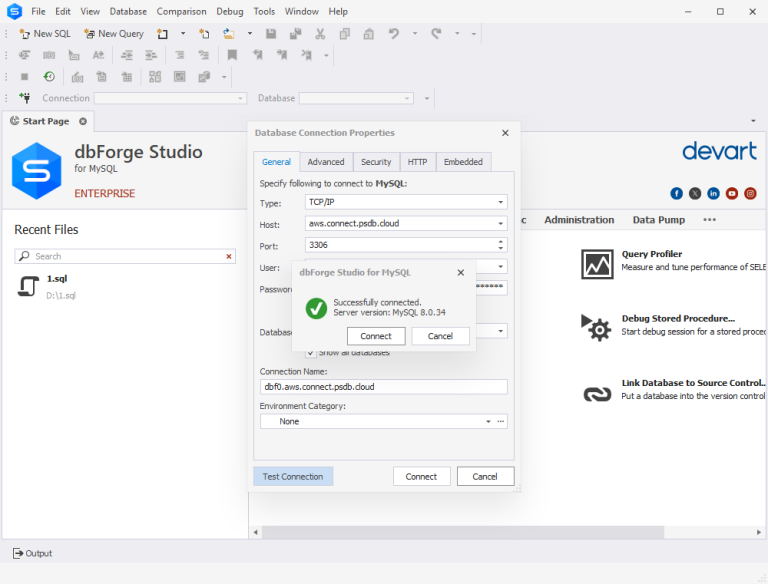Click the Connection Name text field
This screenshot has width=768, height=584.
(383, 387)
